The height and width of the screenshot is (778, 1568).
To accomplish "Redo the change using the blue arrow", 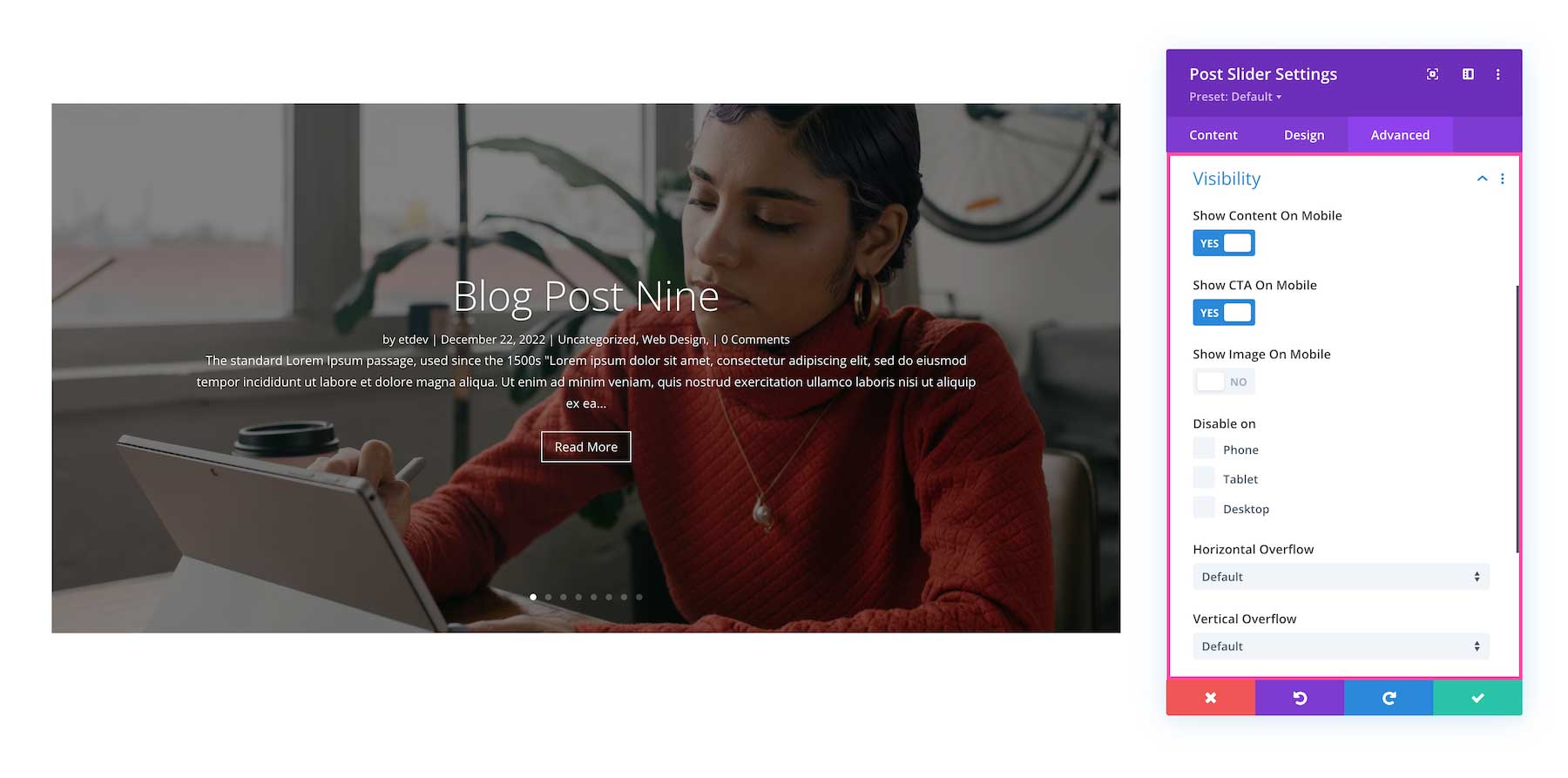I will 1389,698.
